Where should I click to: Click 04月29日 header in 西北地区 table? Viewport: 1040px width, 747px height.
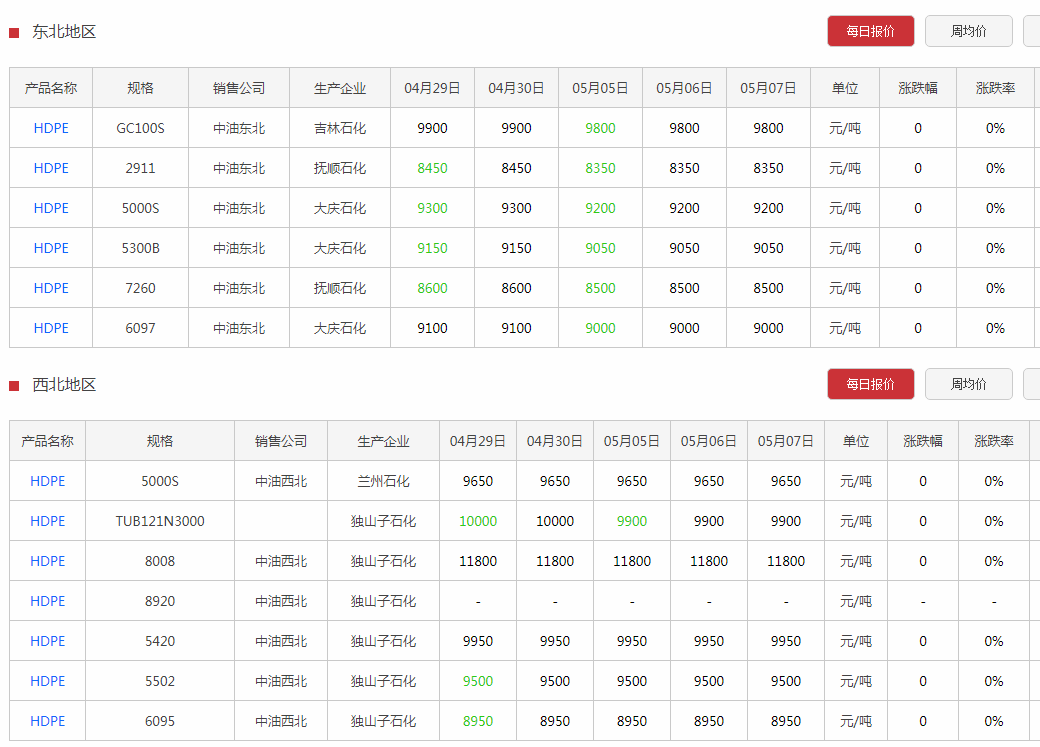coord(478,441)
